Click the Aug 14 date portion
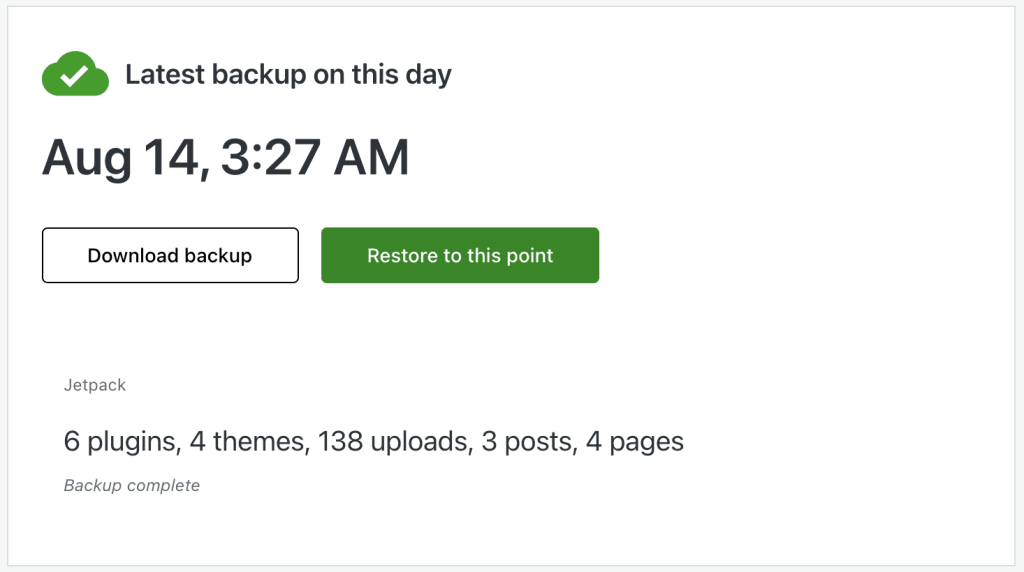 [x=125, y=158]
